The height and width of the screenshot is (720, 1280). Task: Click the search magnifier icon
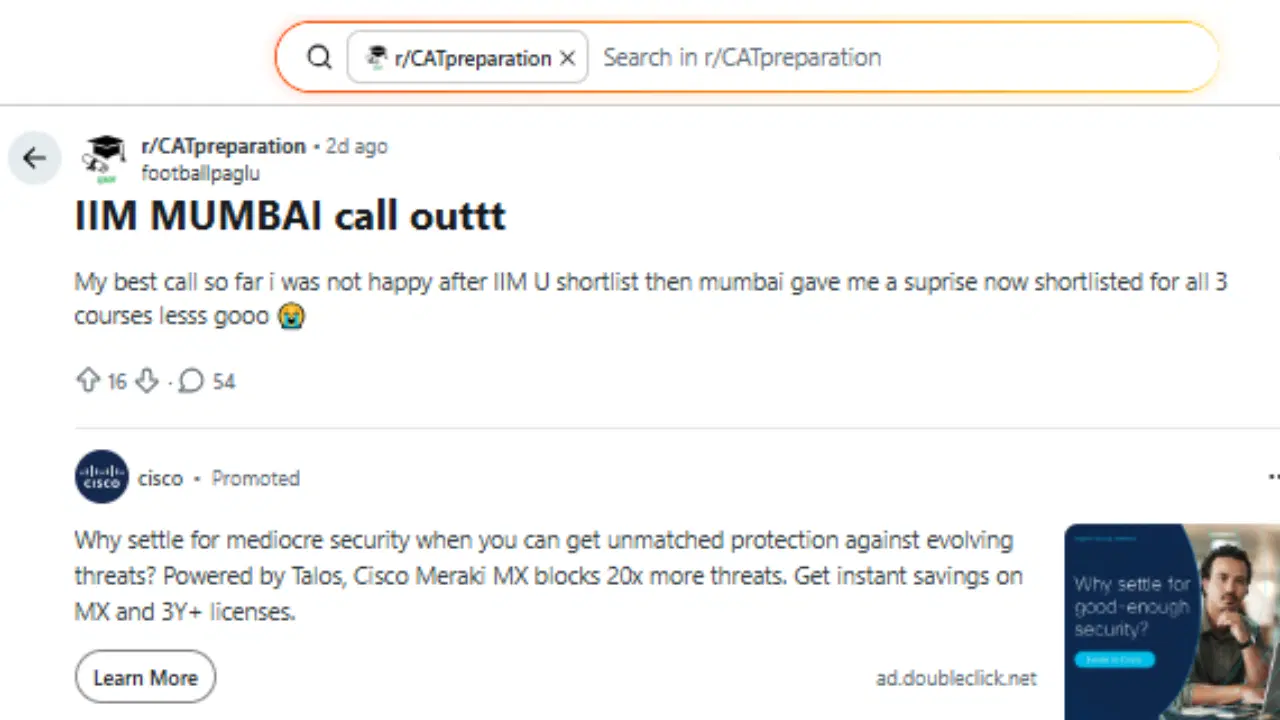click(x=319, y=58)
